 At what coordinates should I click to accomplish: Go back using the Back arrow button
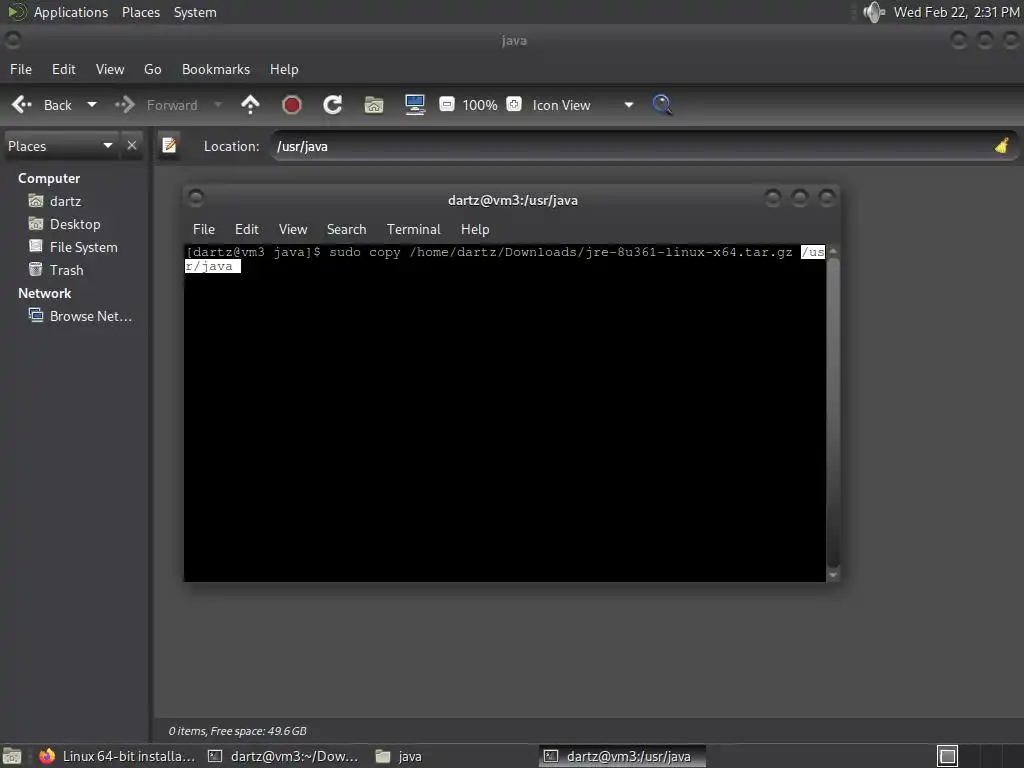point(41,105)
